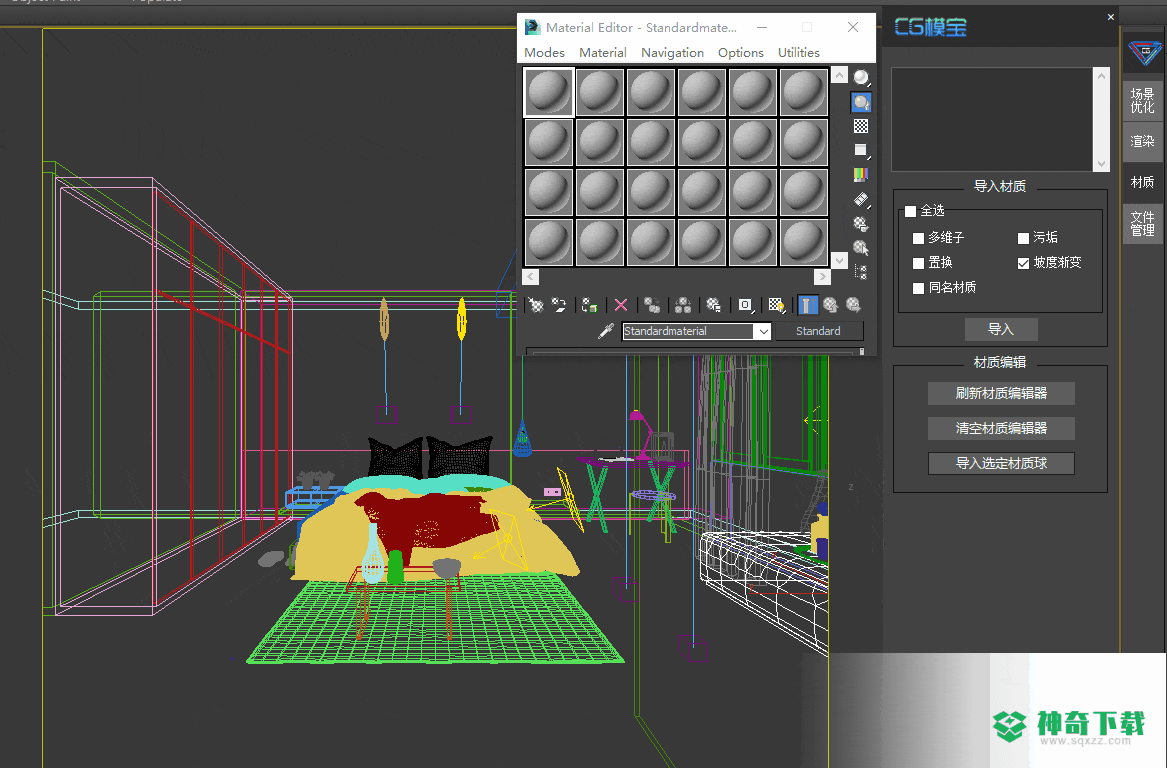1167x768 pixels.
Task: Click the Go to Parent icon
Action: 831,305
